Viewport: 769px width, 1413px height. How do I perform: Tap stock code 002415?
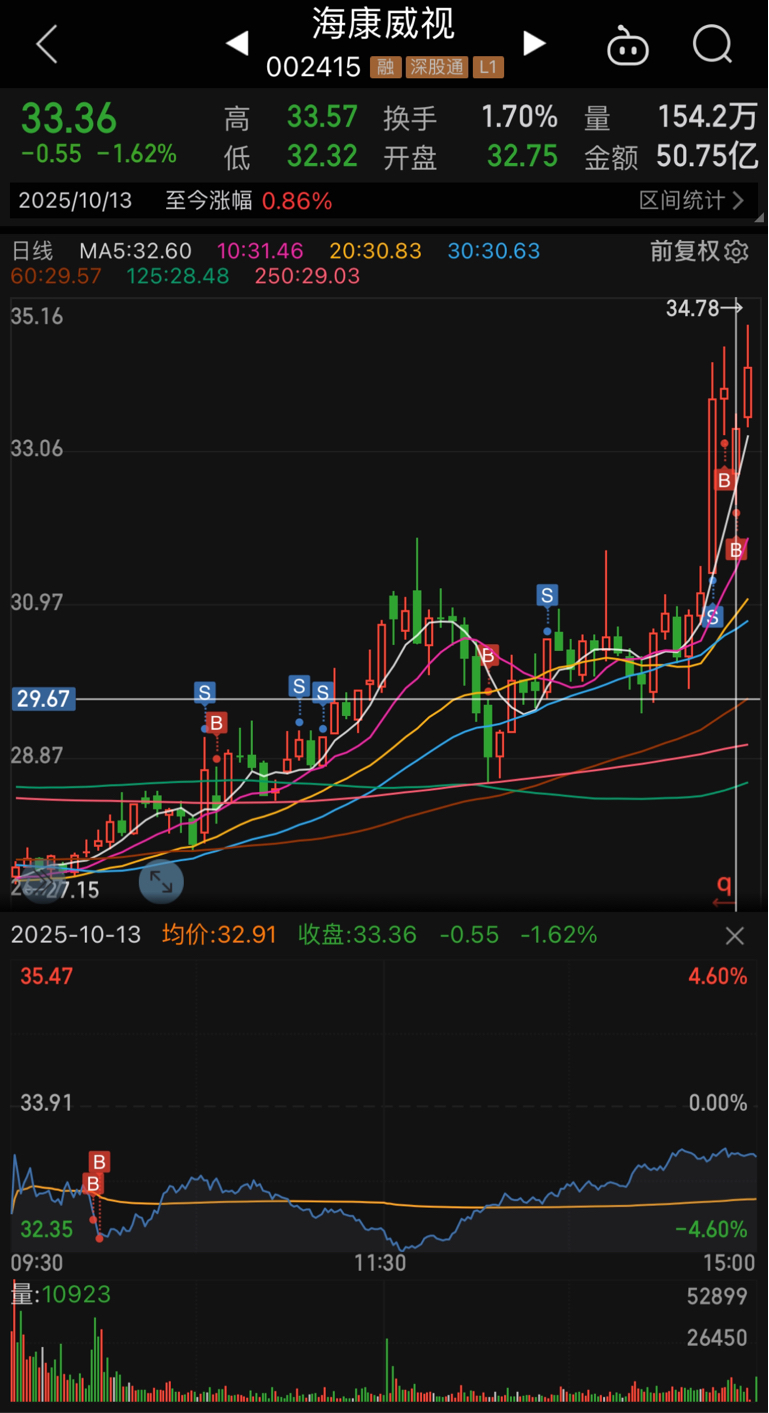click(313, 68)
